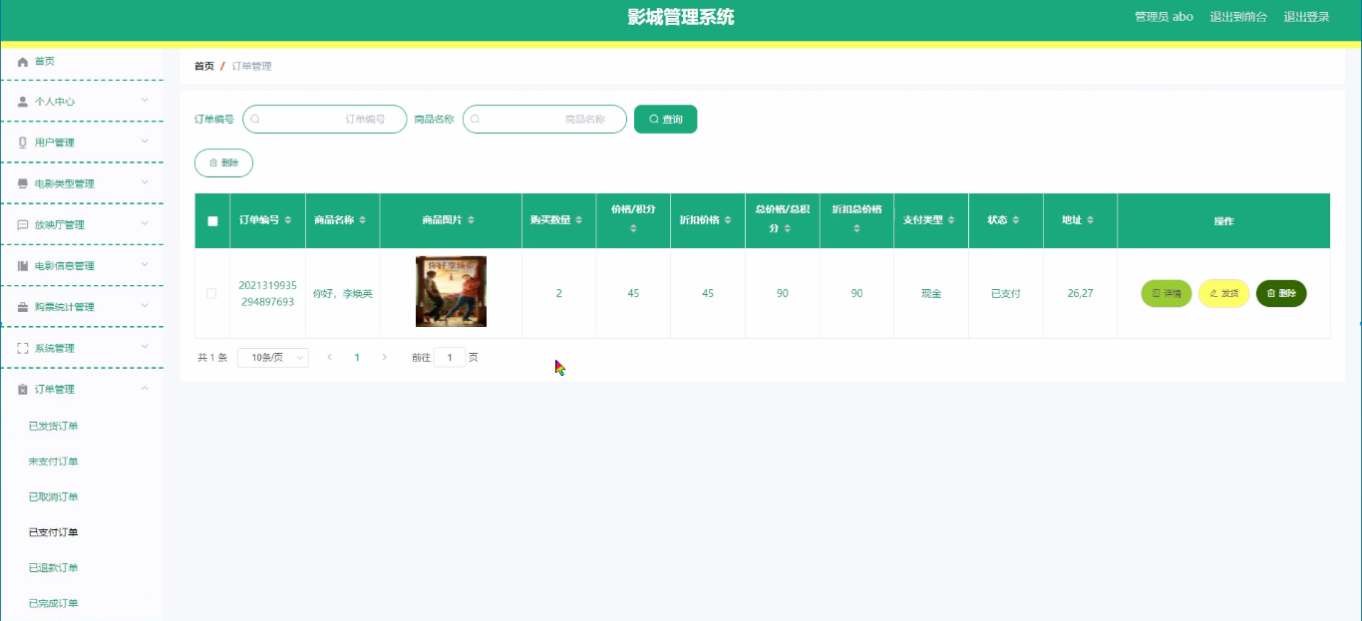Click the sort arrows on 订单编号 column

pyautogui.click(x=288, y=220)
